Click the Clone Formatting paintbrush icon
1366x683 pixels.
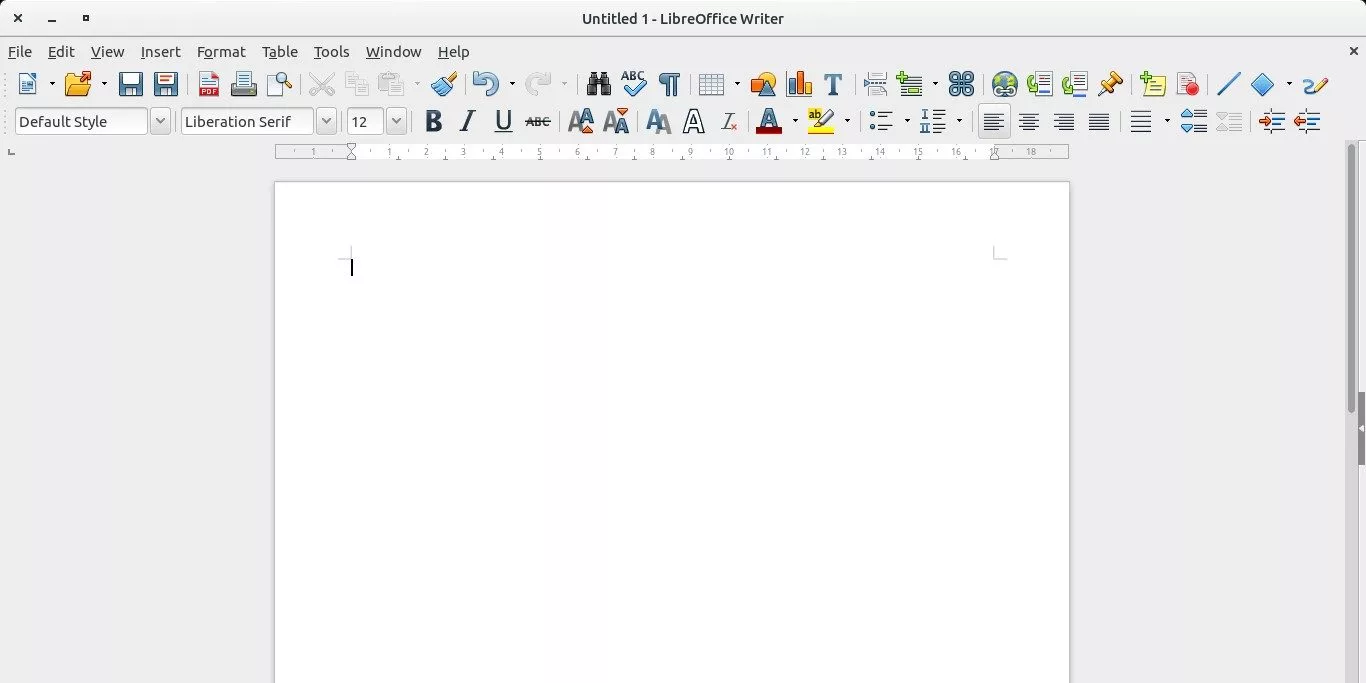pyautogui.click(x=444, y=84)
